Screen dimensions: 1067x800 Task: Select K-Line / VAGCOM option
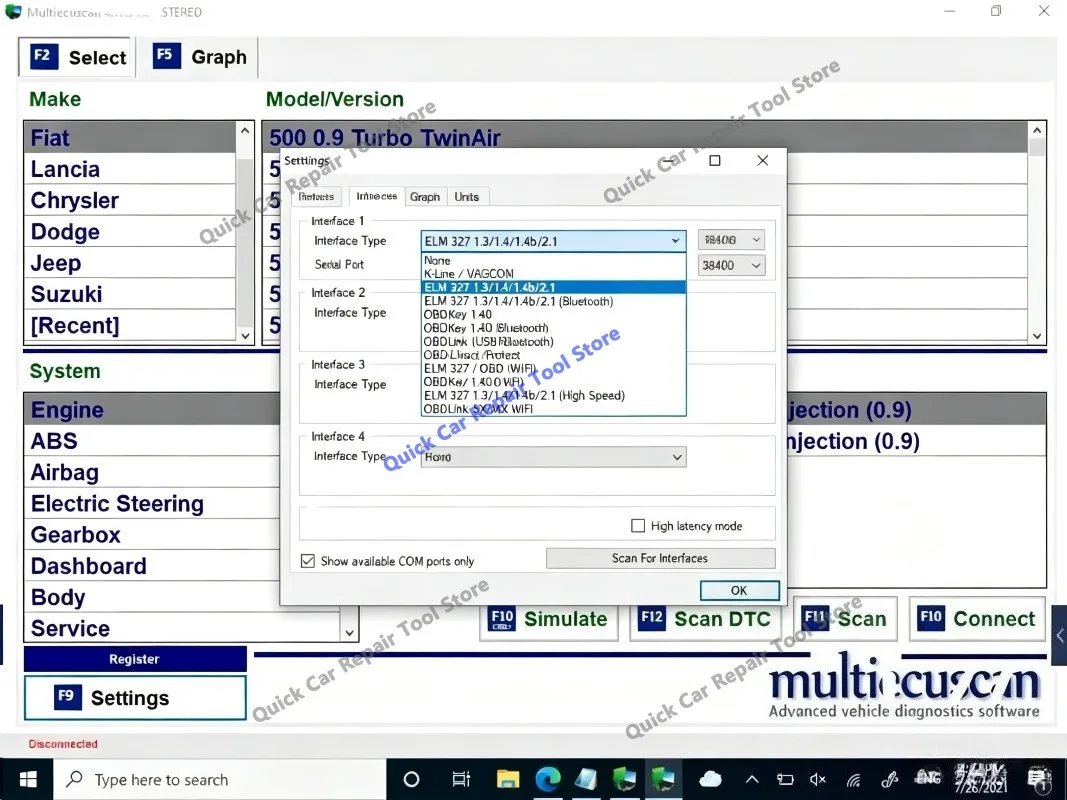click(553, 273)
